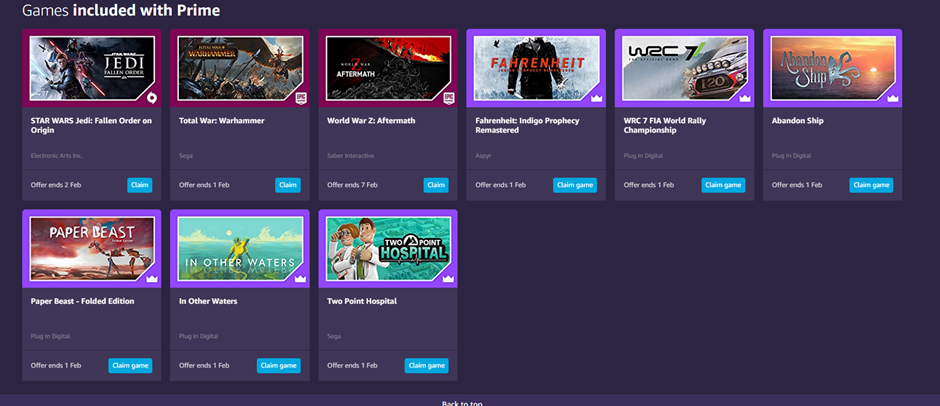Click 'Offer ends 7 Feb' text

click(352, 185)
